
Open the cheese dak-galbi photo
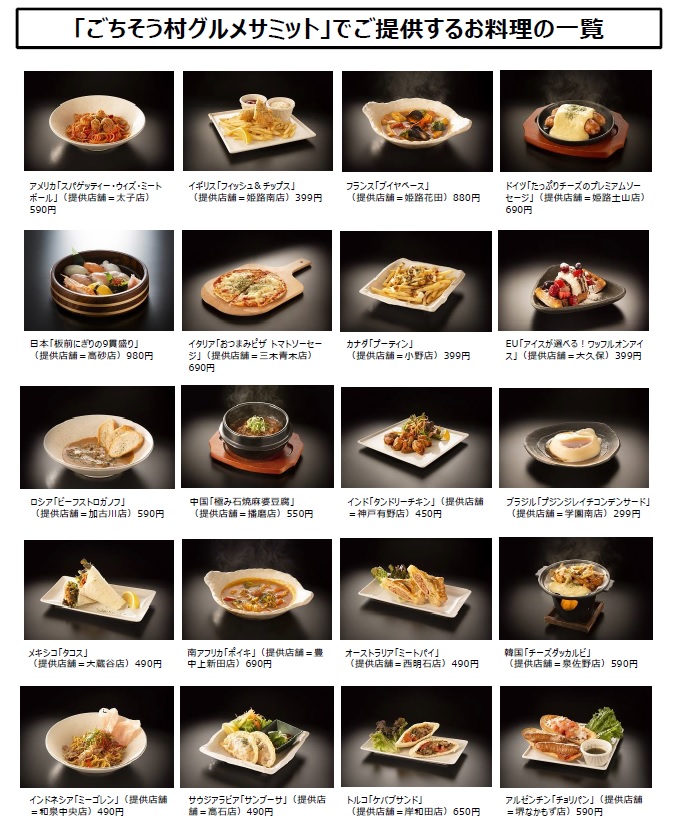coord(575,589)
